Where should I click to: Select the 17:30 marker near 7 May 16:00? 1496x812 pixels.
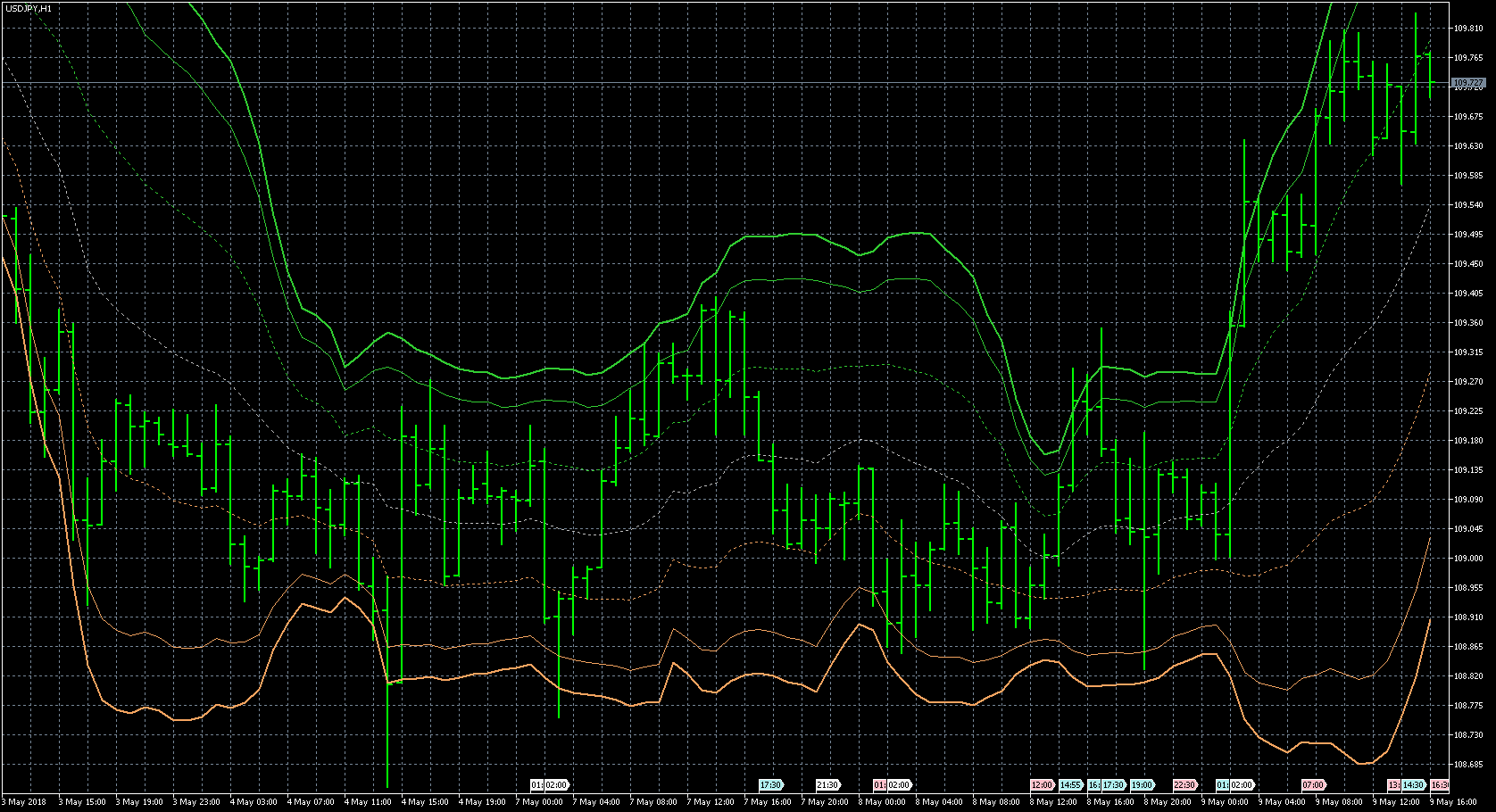770,785
